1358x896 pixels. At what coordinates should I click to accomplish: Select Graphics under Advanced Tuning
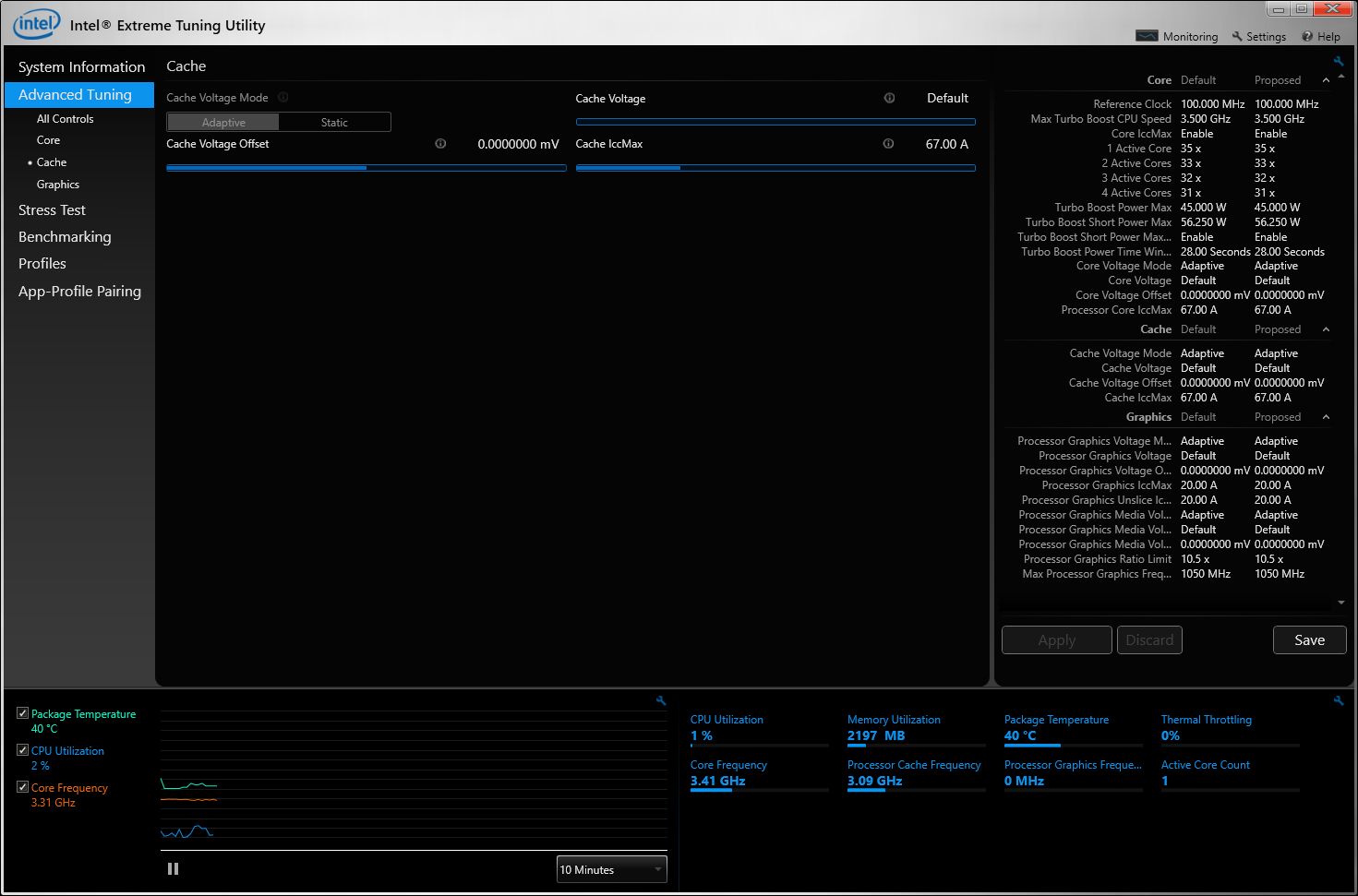(x=58, y=185)
